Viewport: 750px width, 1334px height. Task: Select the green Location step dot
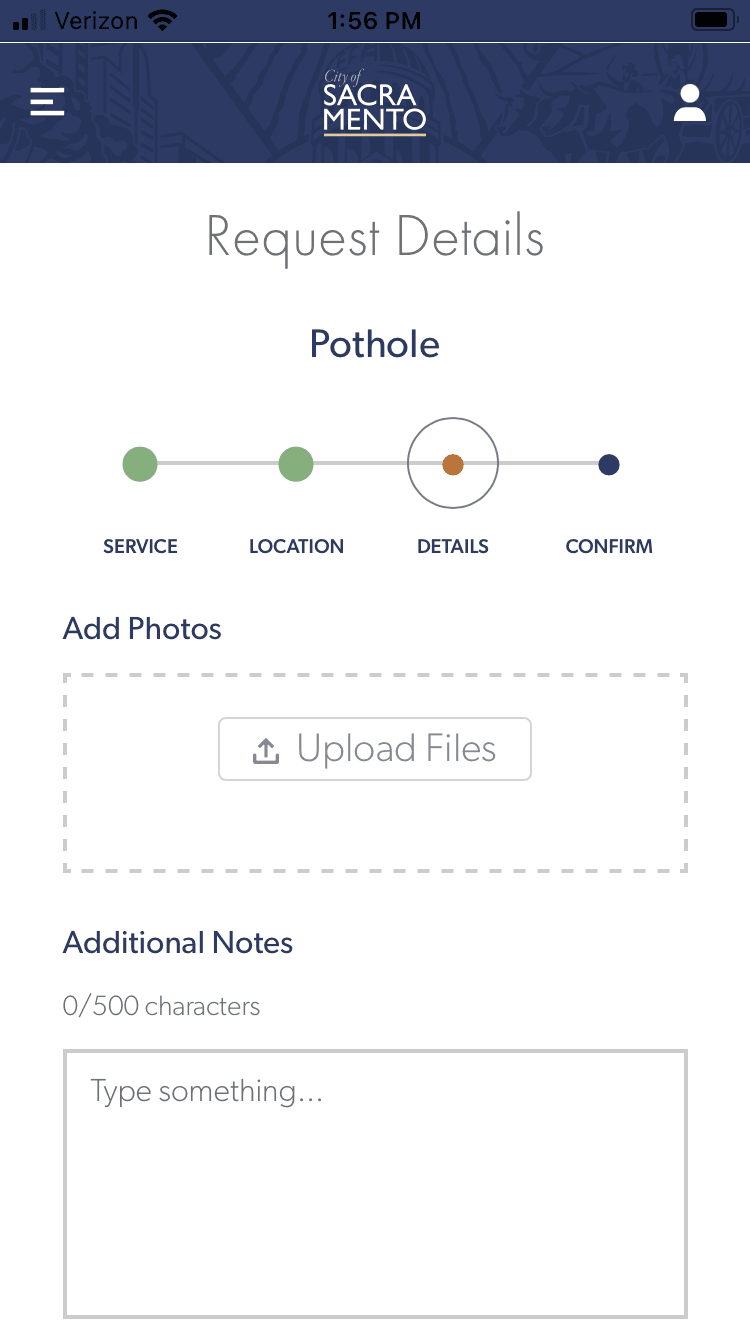(296, 464)
